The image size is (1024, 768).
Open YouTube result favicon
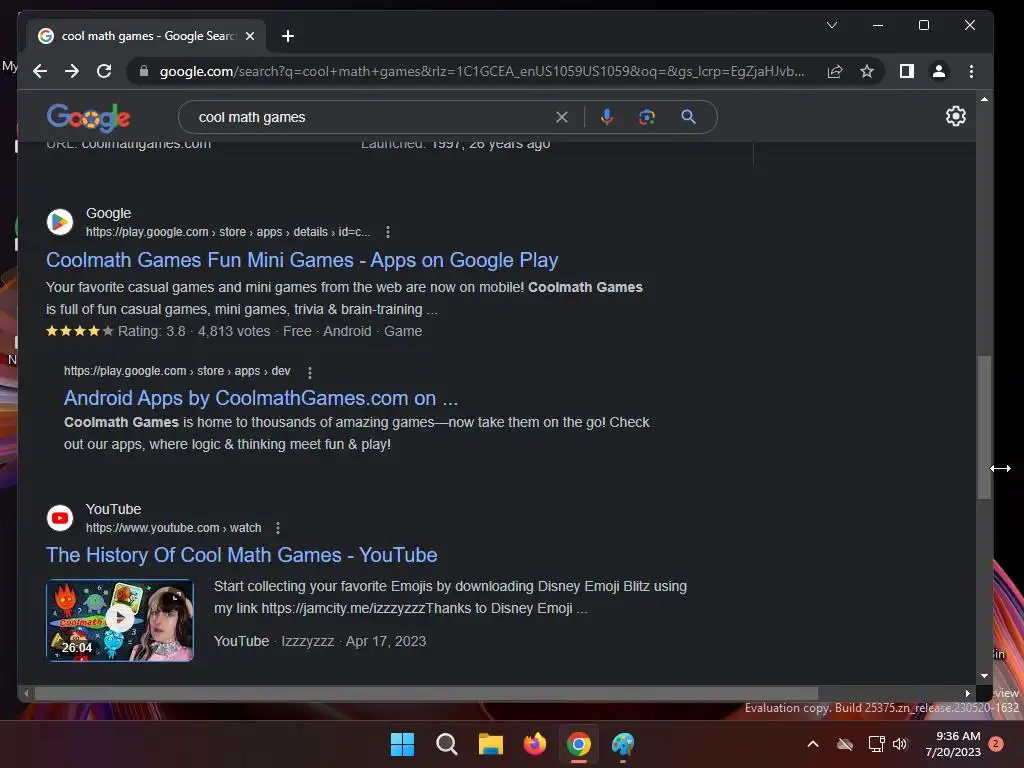59,518
